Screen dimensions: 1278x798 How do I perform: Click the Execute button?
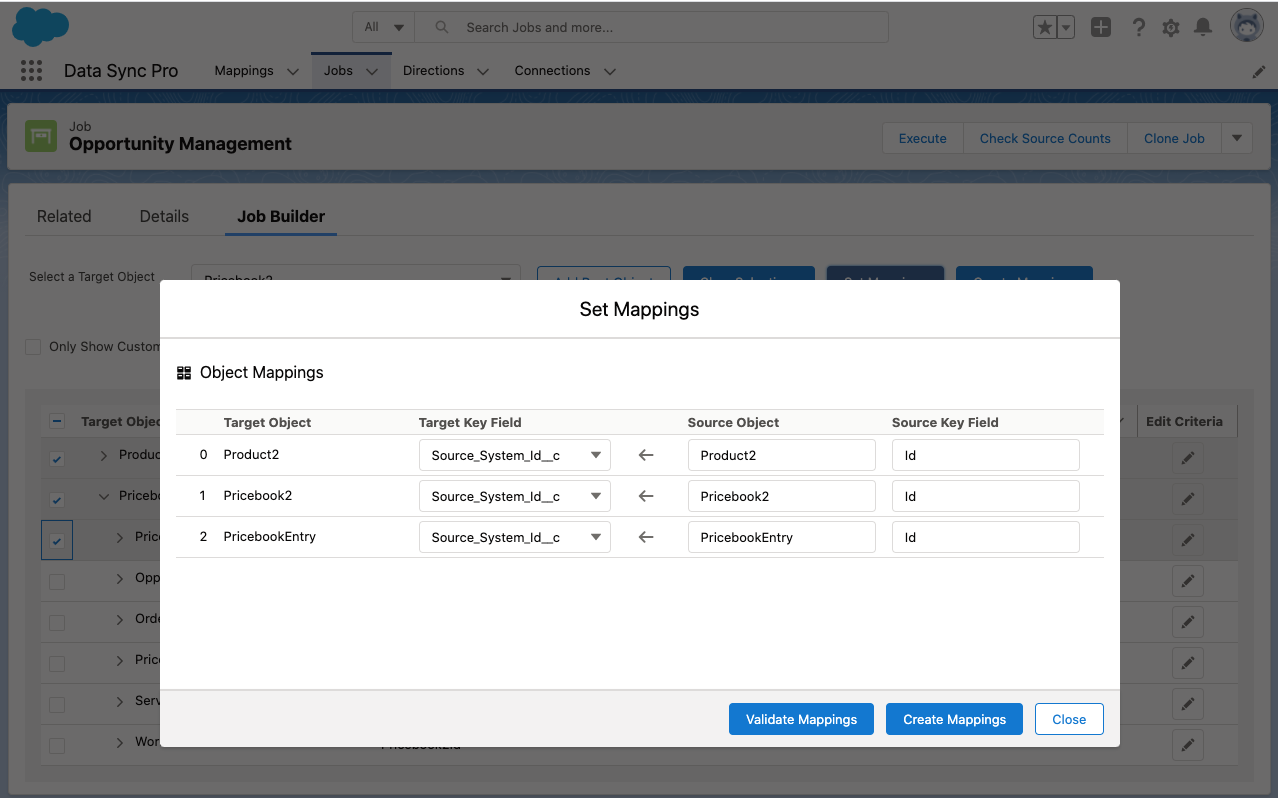(922, 138)
